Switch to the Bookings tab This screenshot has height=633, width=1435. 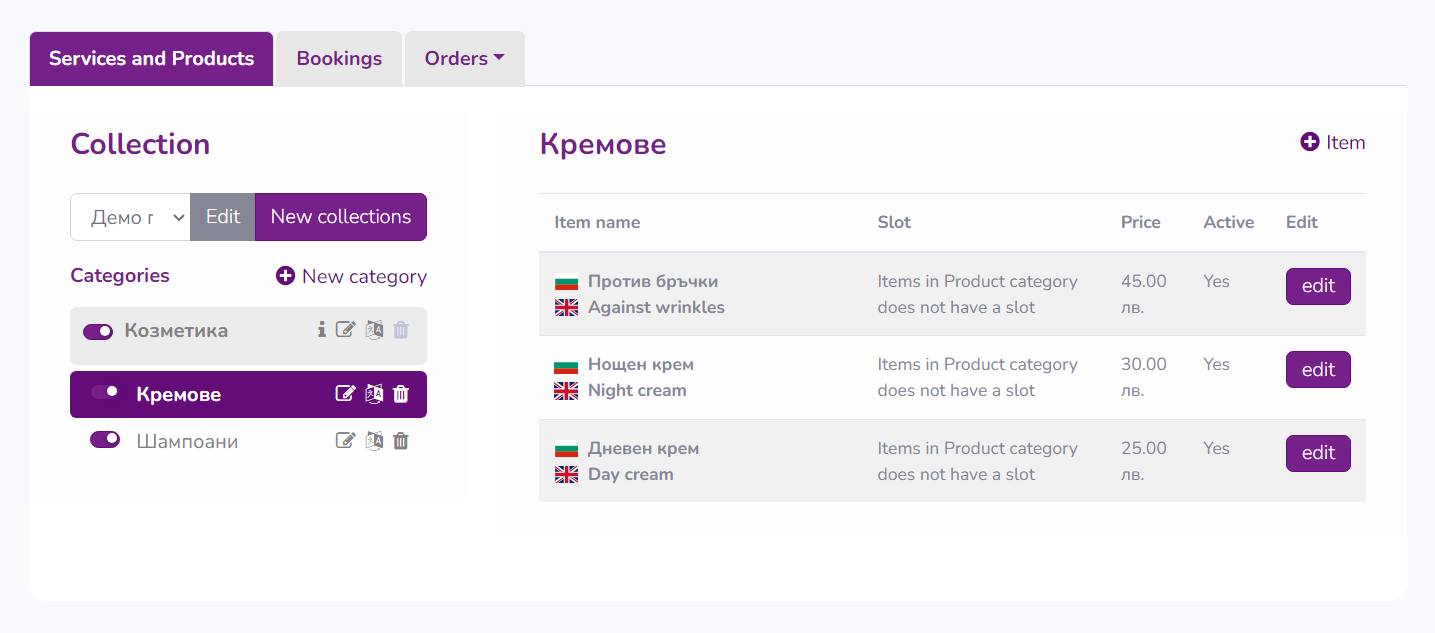(338, 58)
